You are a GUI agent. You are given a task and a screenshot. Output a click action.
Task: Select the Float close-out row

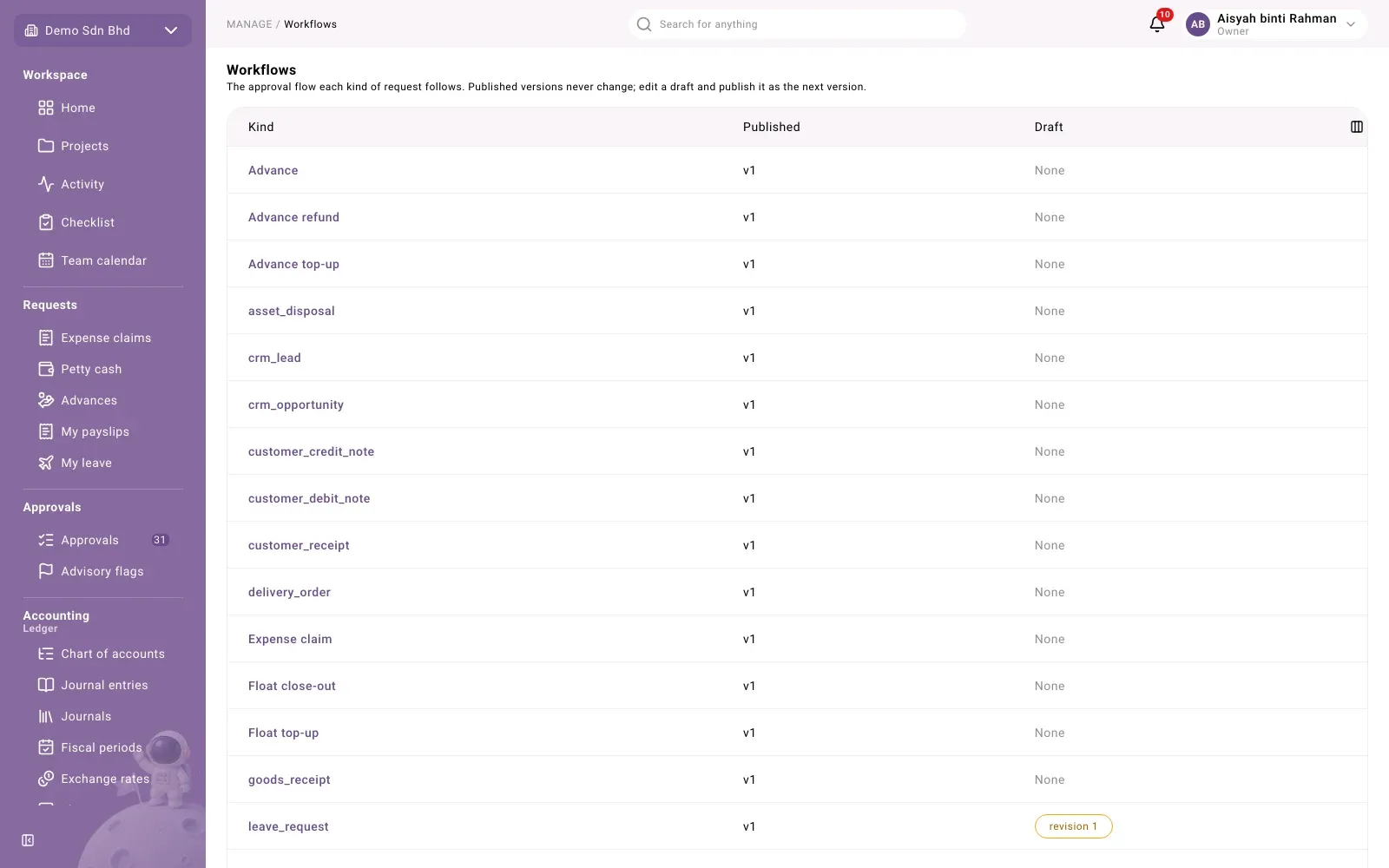click(x=797, y=686)
